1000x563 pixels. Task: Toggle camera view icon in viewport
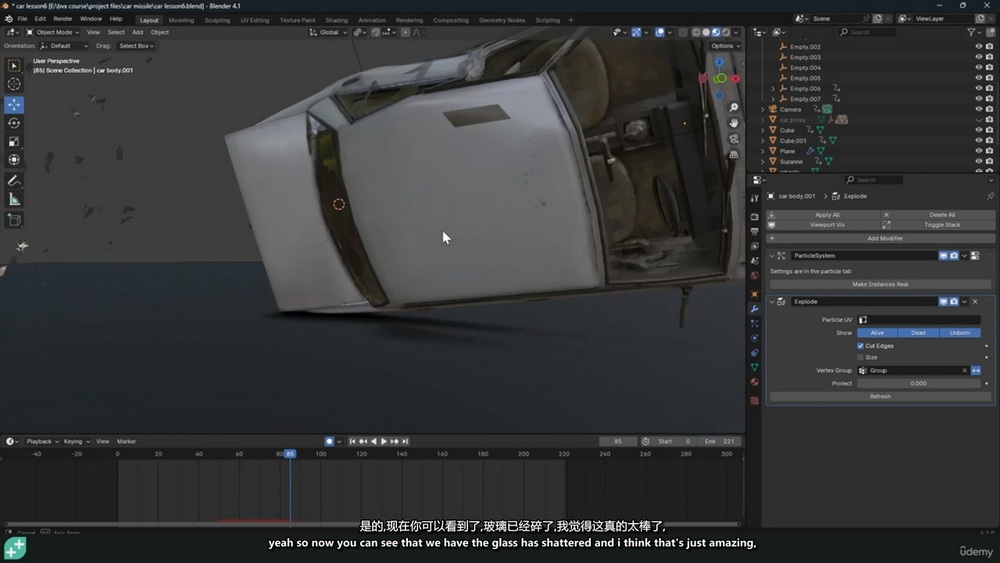[x=734, y=139]
